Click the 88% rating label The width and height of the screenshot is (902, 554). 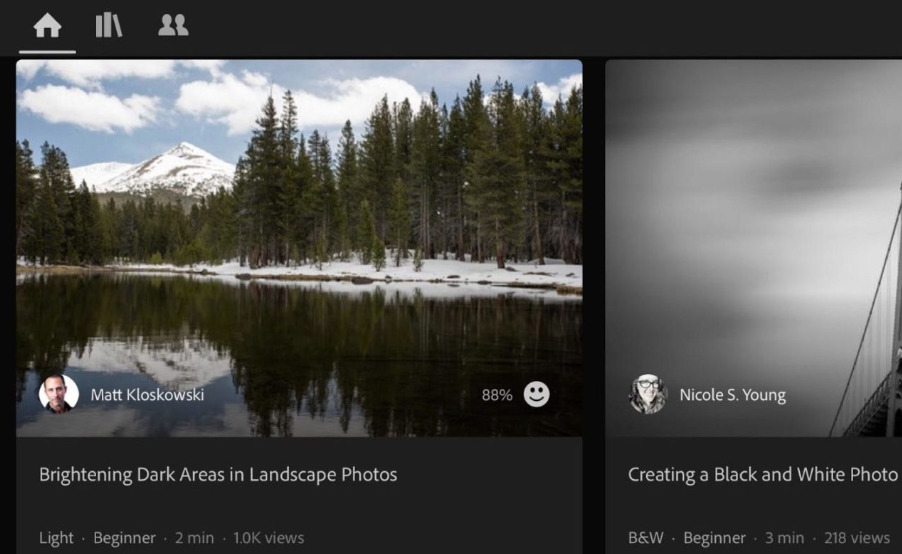point(497,395)
